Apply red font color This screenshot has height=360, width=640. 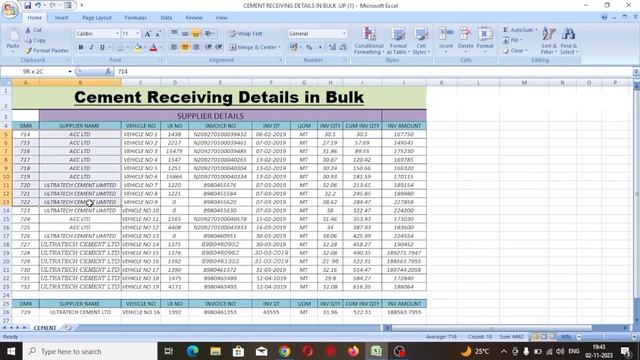click(x=153, y=48)
